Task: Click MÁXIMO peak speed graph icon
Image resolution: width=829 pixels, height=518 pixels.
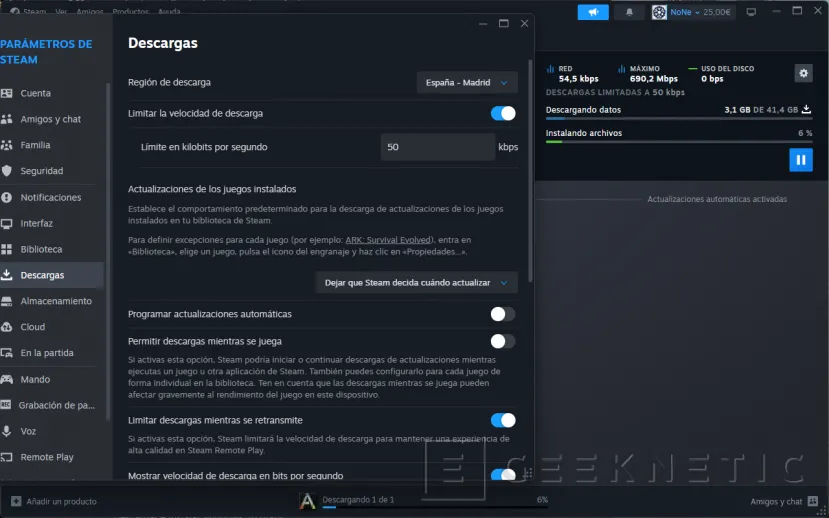Action: tap(622, 69)
